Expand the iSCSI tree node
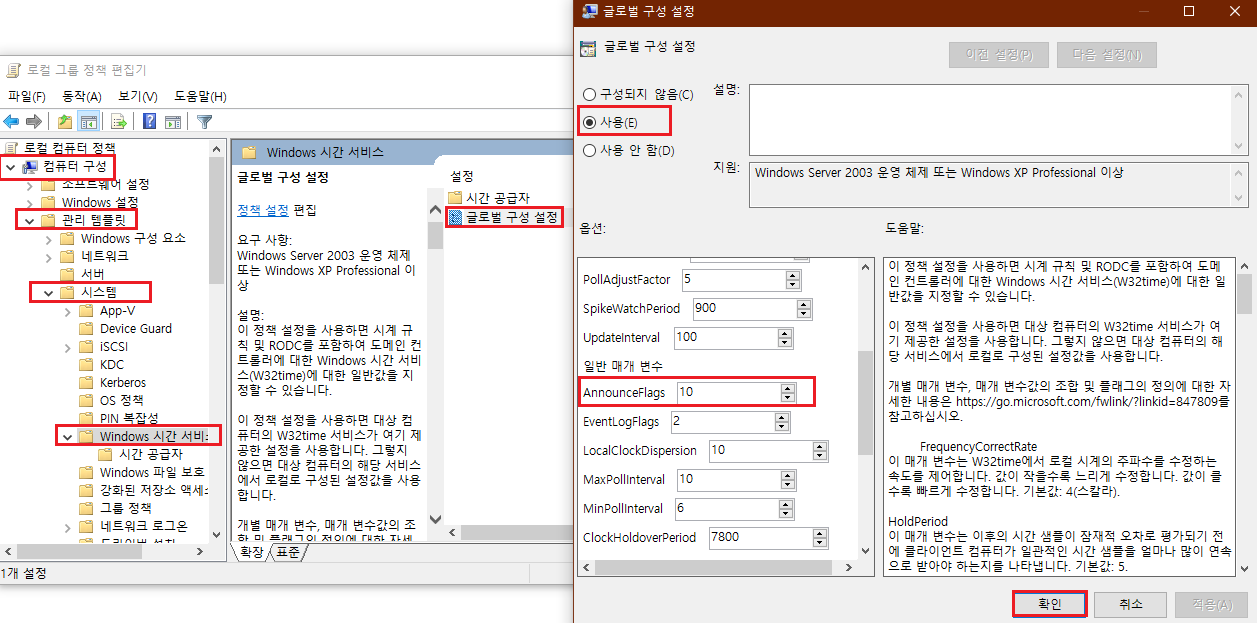 (67, 346)
